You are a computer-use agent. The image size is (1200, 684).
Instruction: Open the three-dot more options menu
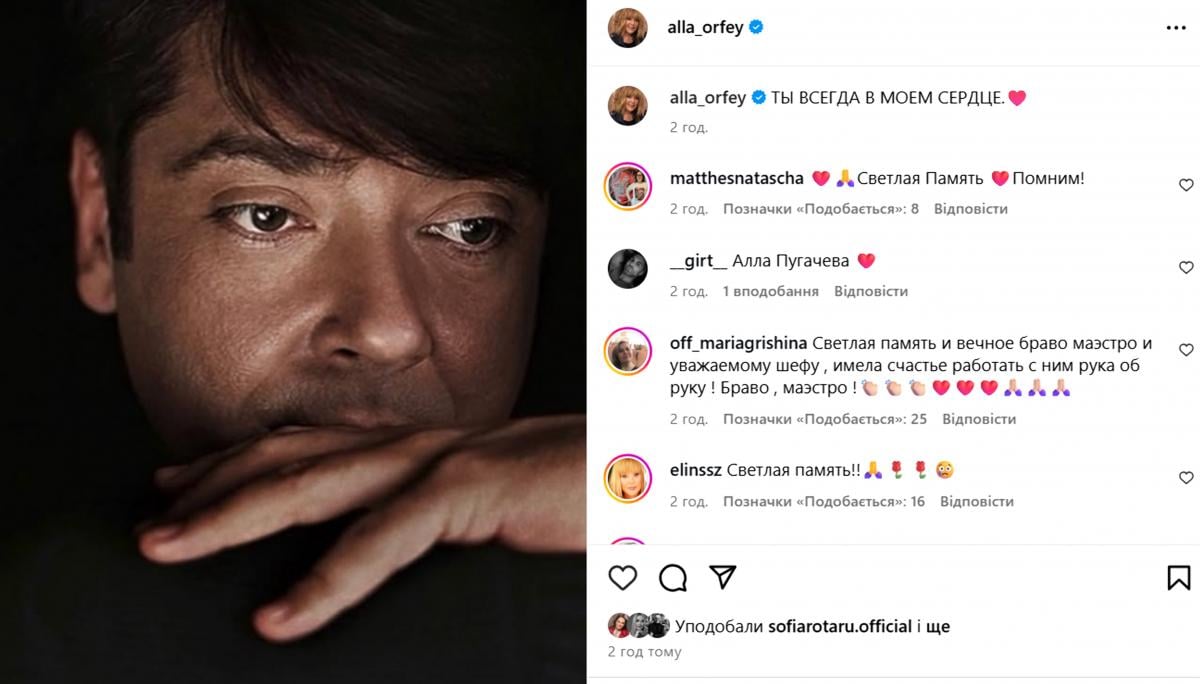[1176, 28]
